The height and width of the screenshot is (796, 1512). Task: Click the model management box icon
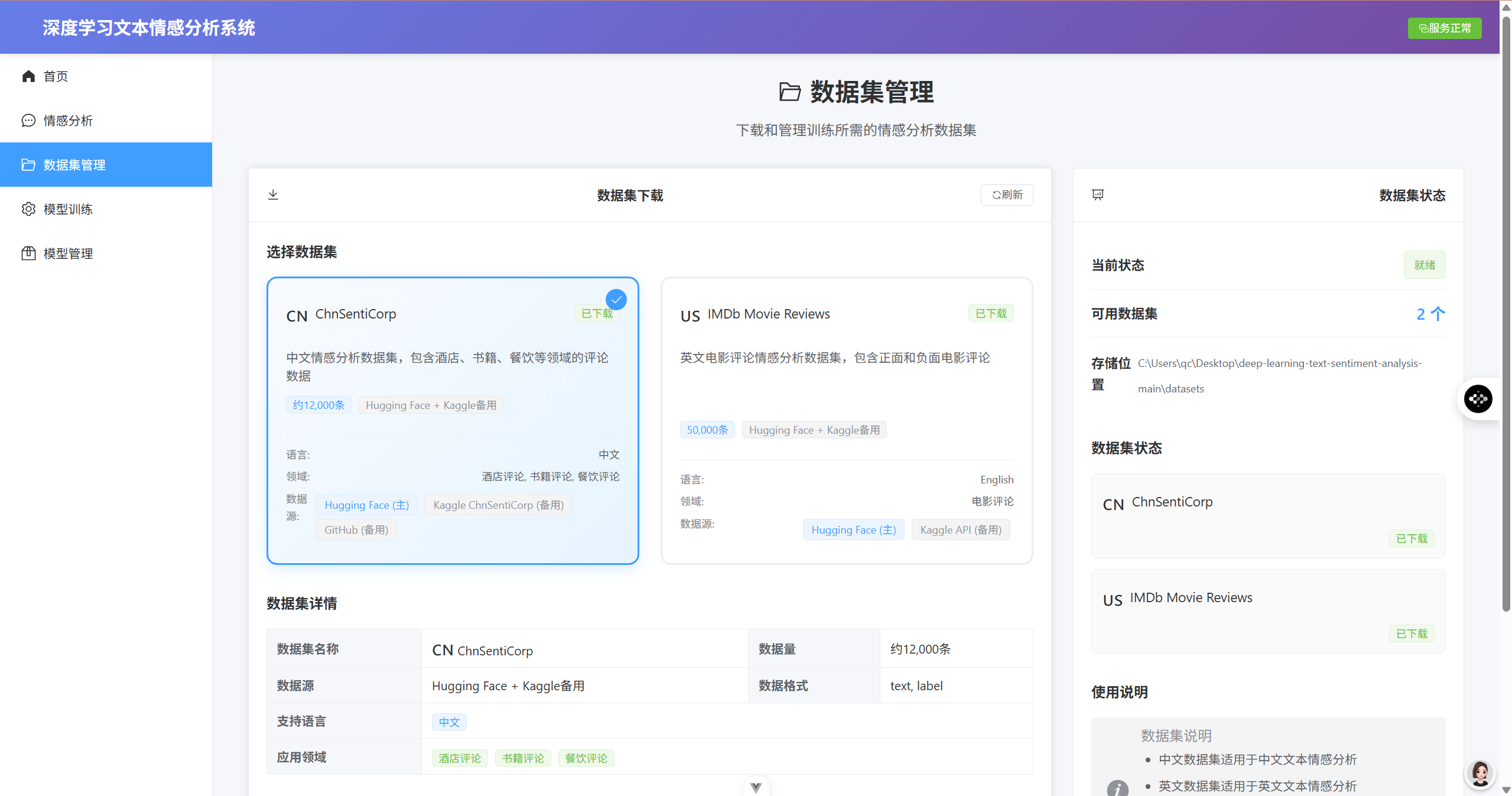tap(28, 254)
